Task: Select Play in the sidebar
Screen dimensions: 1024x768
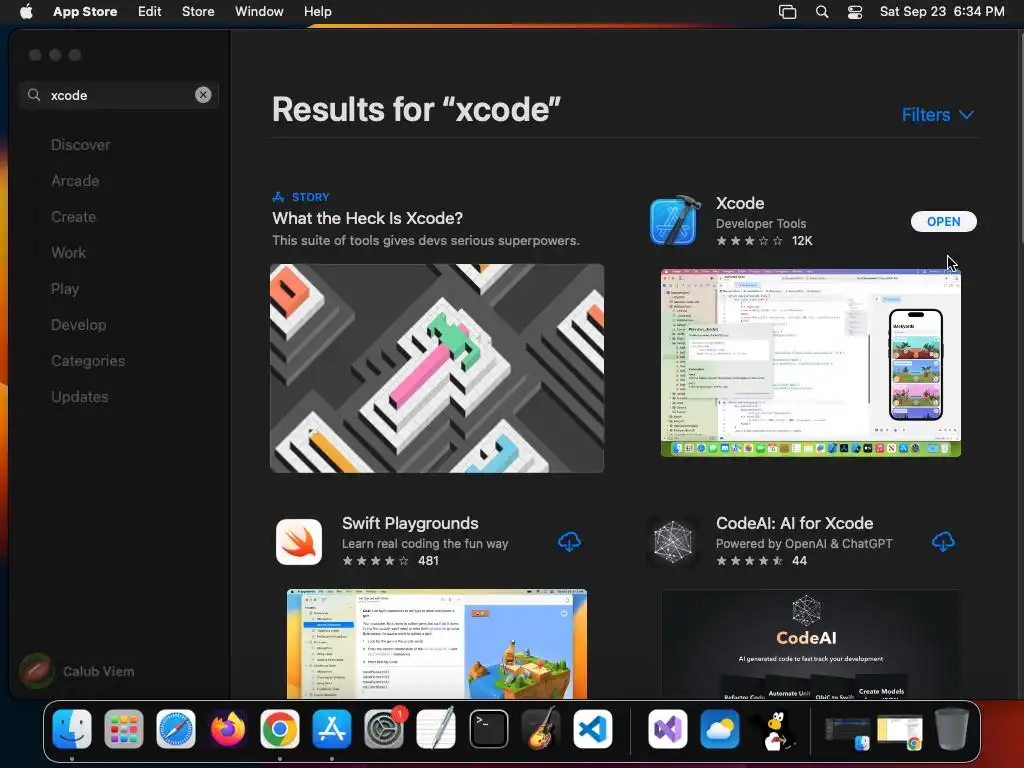Action: tap(65, 289)
